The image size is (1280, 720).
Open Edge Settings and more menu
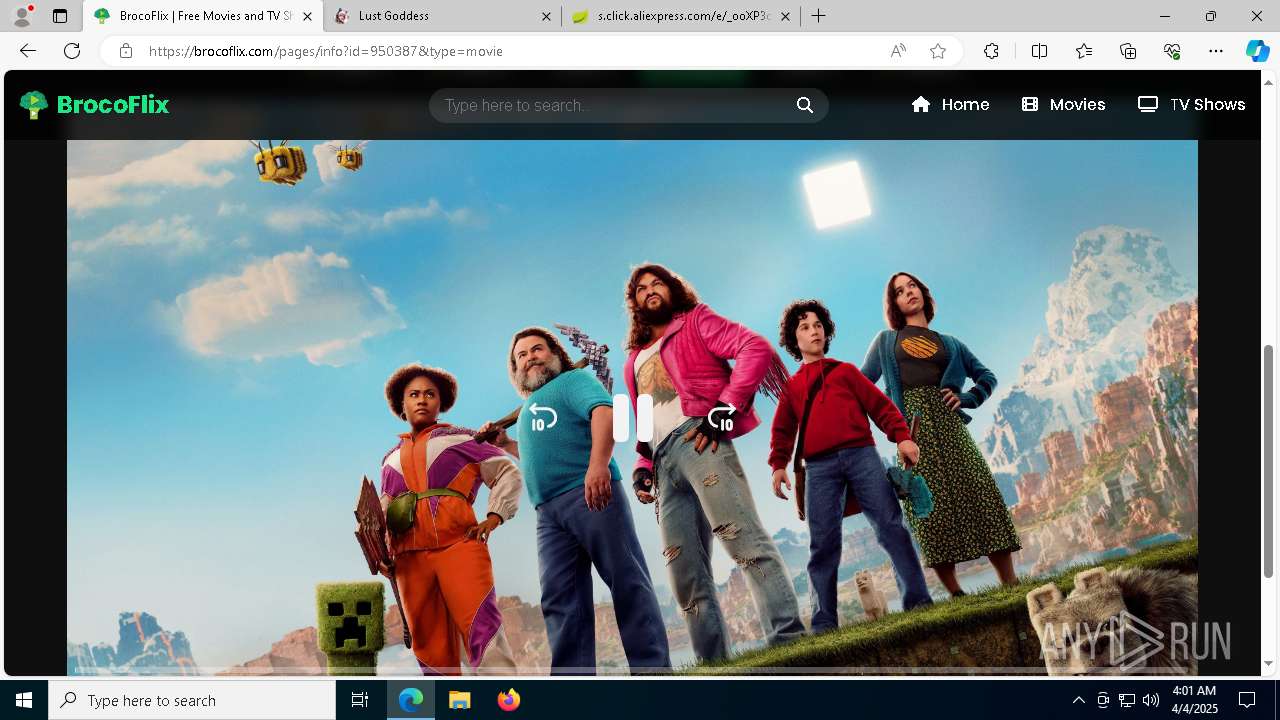(1216, 51)
